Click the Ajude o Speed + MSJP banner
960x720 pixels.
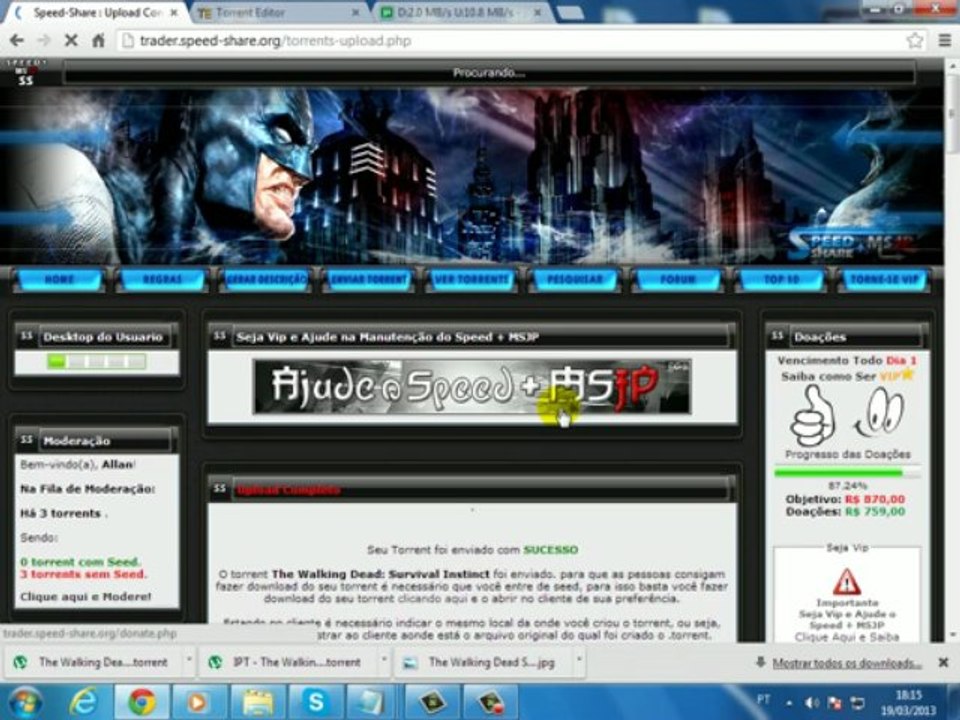pyautogui.click(x=472, y=387)
